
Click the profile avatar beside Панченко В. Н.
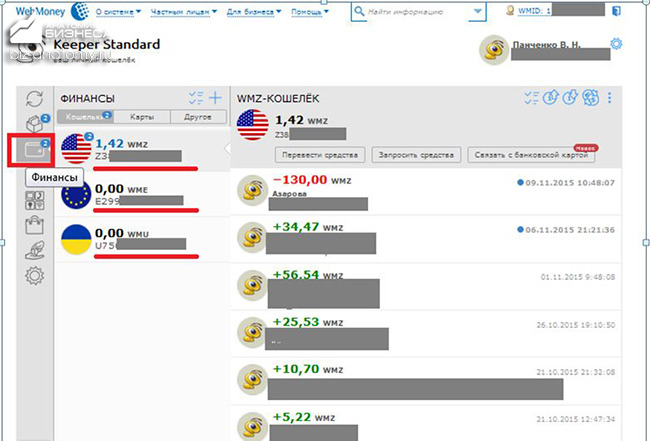coord(494,50)
